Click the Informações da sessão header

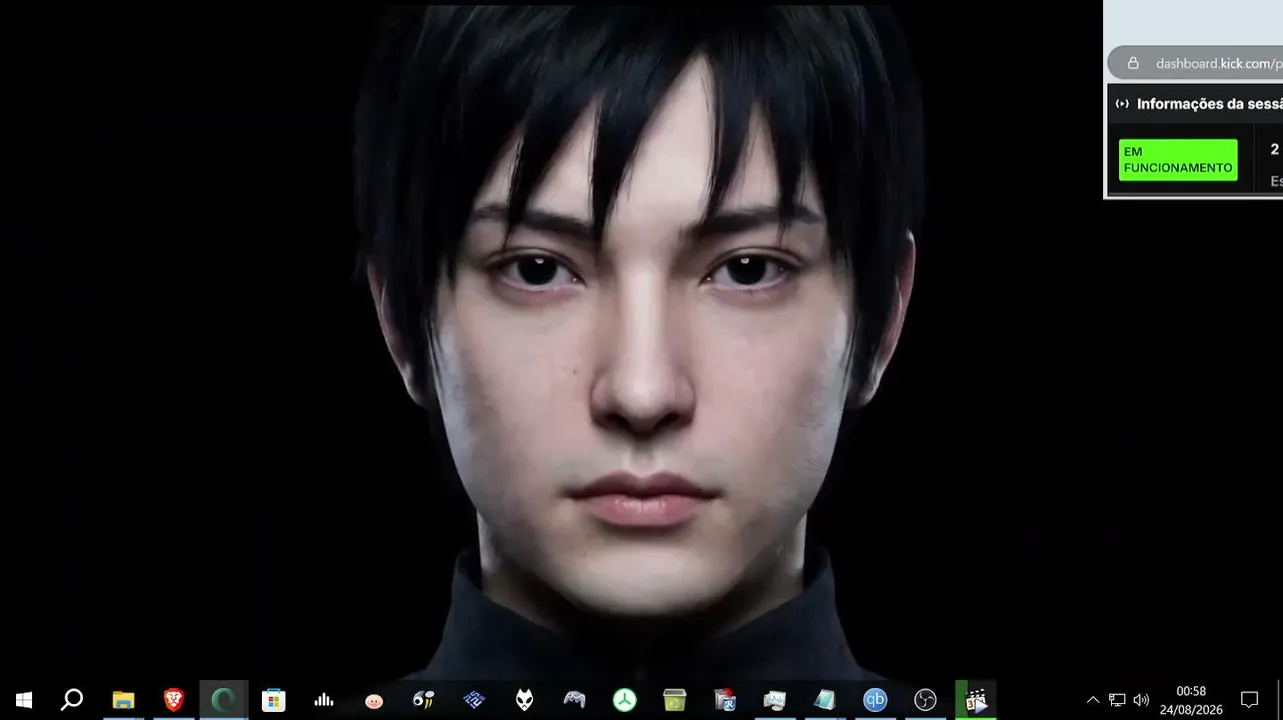[x=1209, y=104]
